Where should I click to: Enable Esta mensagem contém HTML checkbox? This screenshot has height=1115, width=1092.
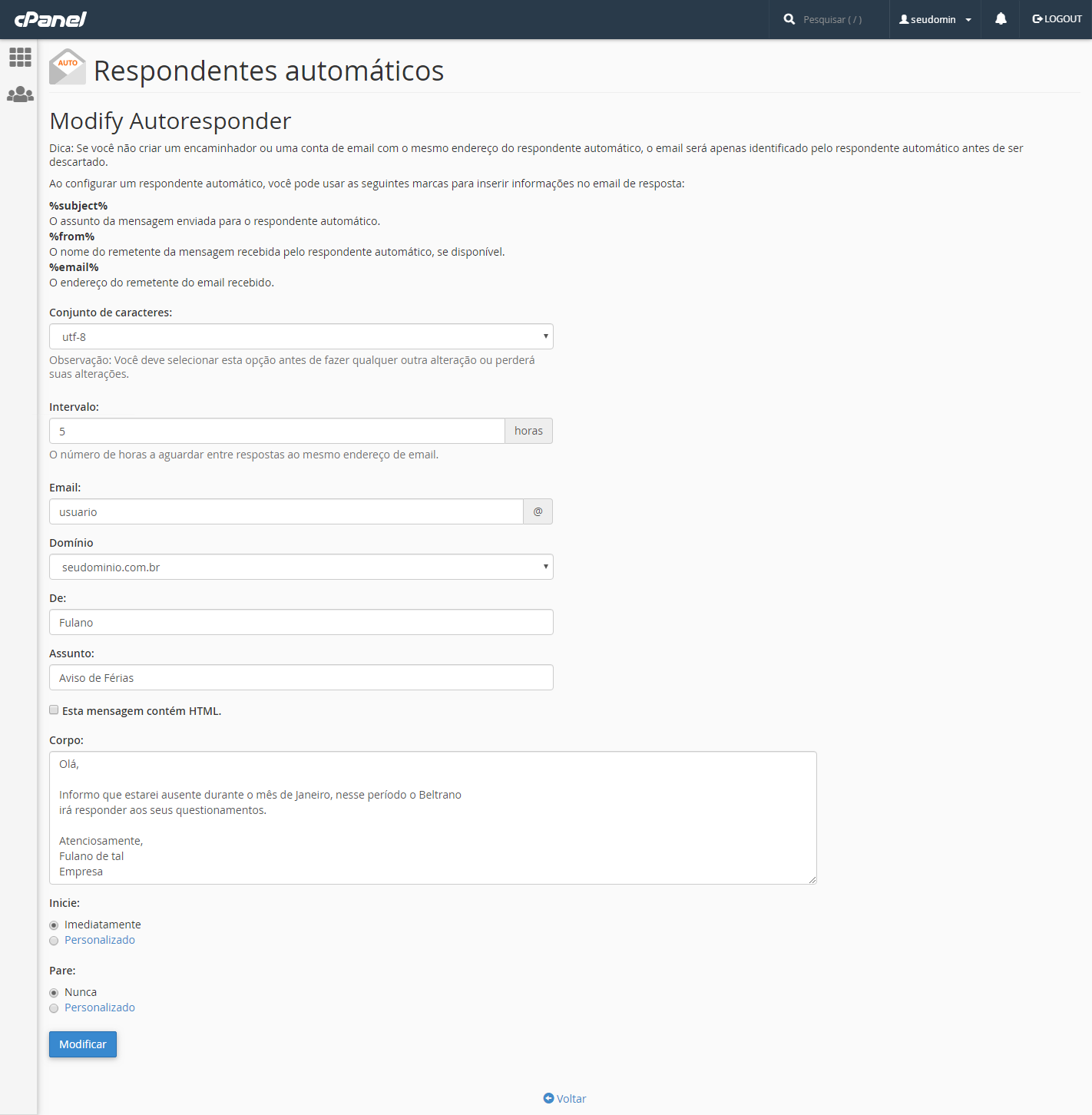click(x=54, y=710)
